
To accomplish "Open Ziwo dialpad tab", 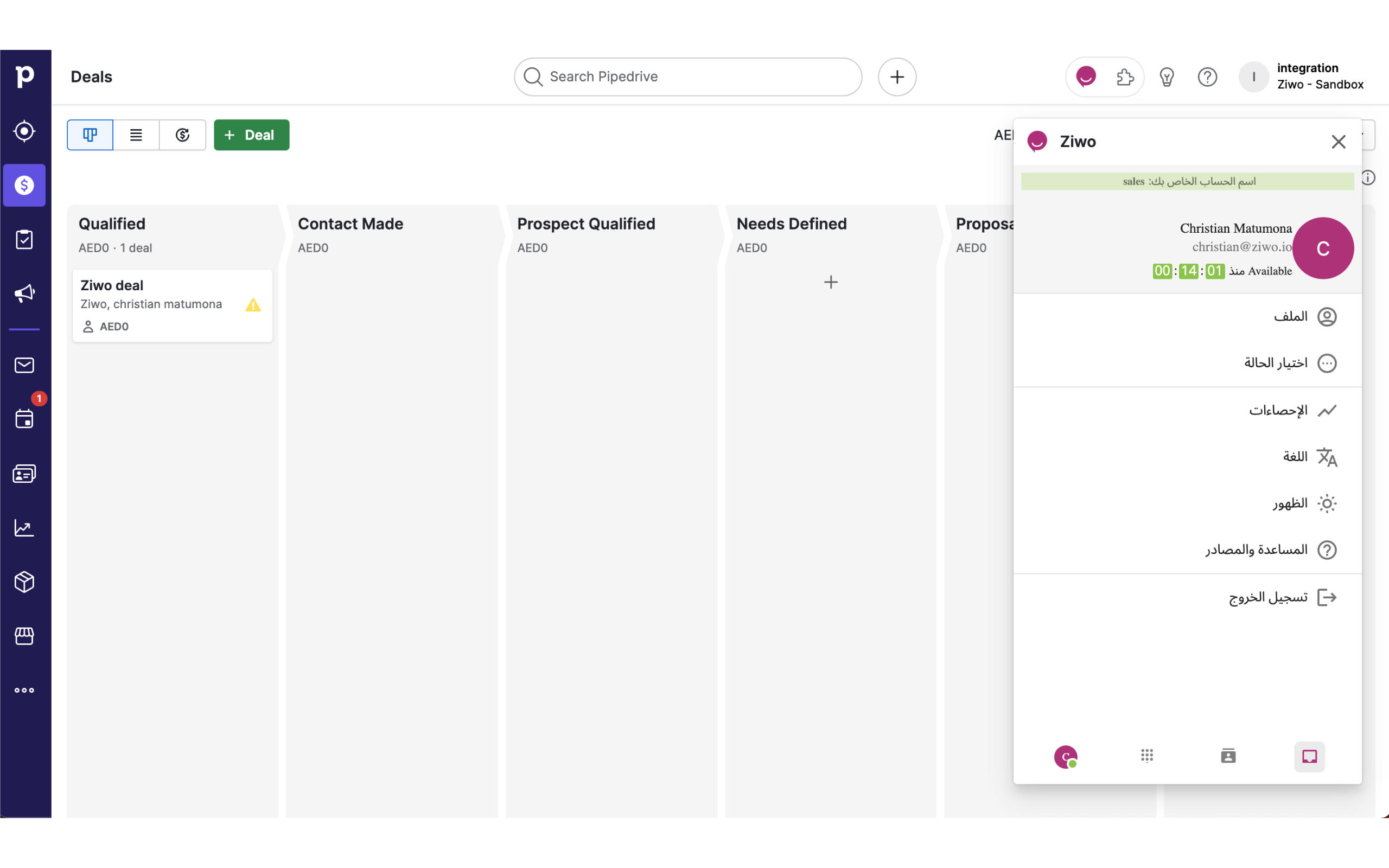I will [x=1147, y=756].
